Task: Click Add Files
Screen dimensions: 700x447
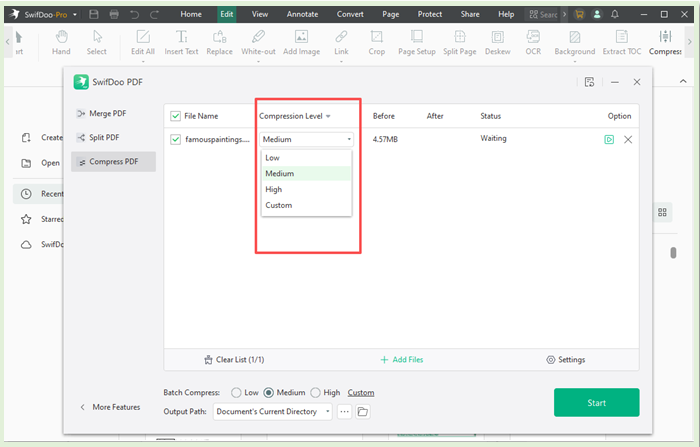Action: (x=401, y=359)
